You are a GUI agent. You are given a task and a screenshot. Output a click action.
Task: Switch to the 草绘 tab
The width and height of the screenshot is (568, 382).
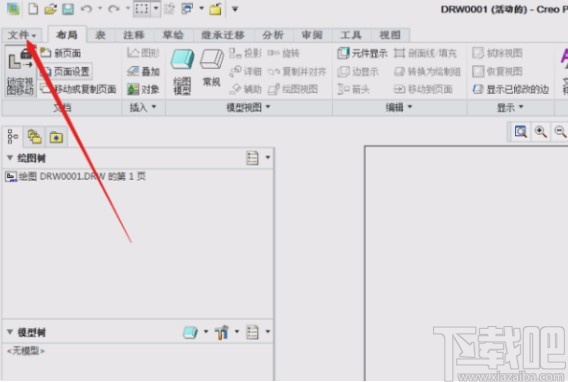[x=173, y=35]
